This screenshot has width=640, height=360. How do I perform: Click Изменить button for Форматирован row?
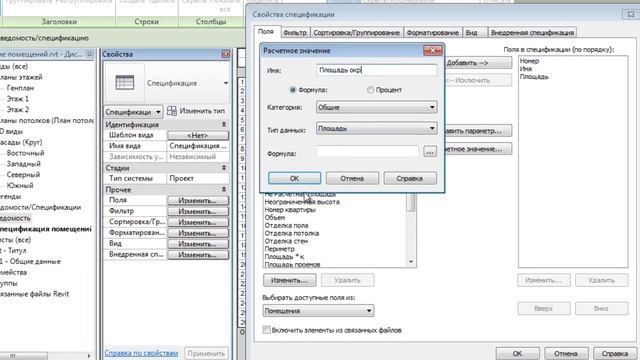[x=198, y=233]
